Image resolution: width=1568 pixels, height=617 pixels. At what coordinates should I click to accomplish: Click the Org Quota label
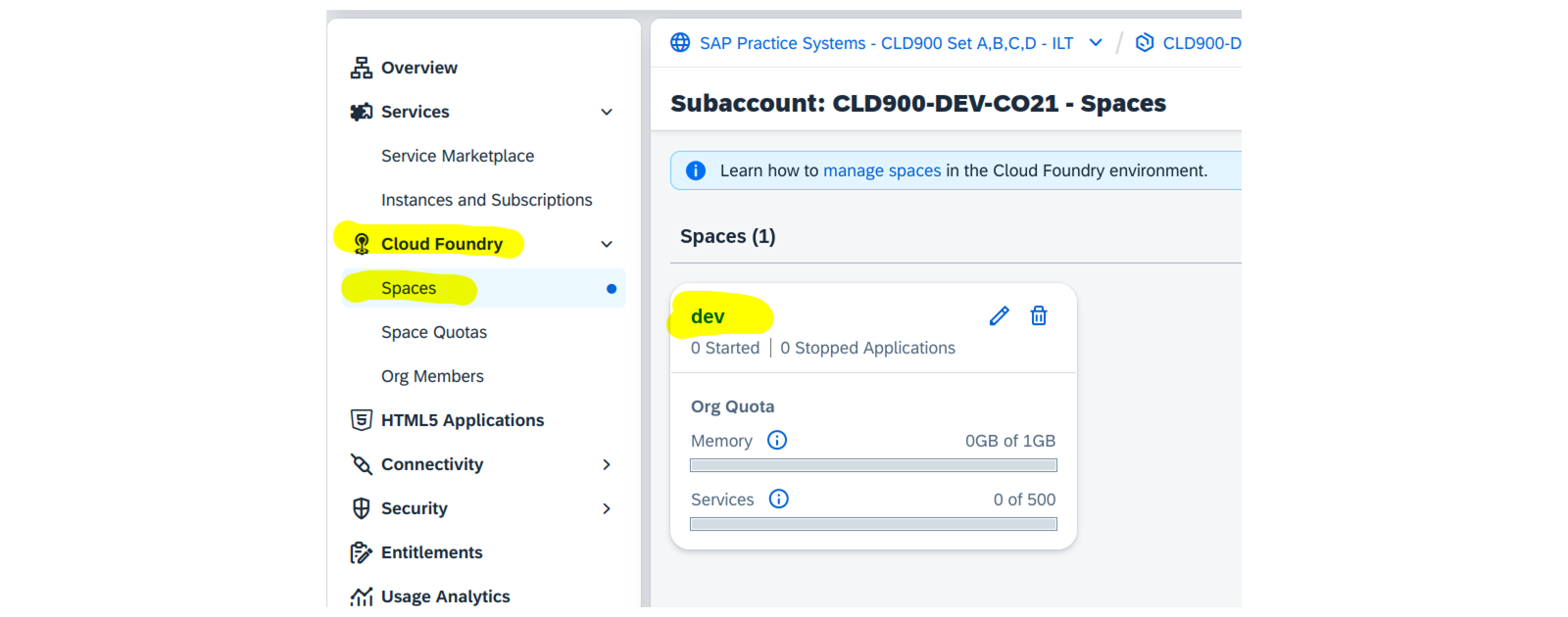[732, 406]
